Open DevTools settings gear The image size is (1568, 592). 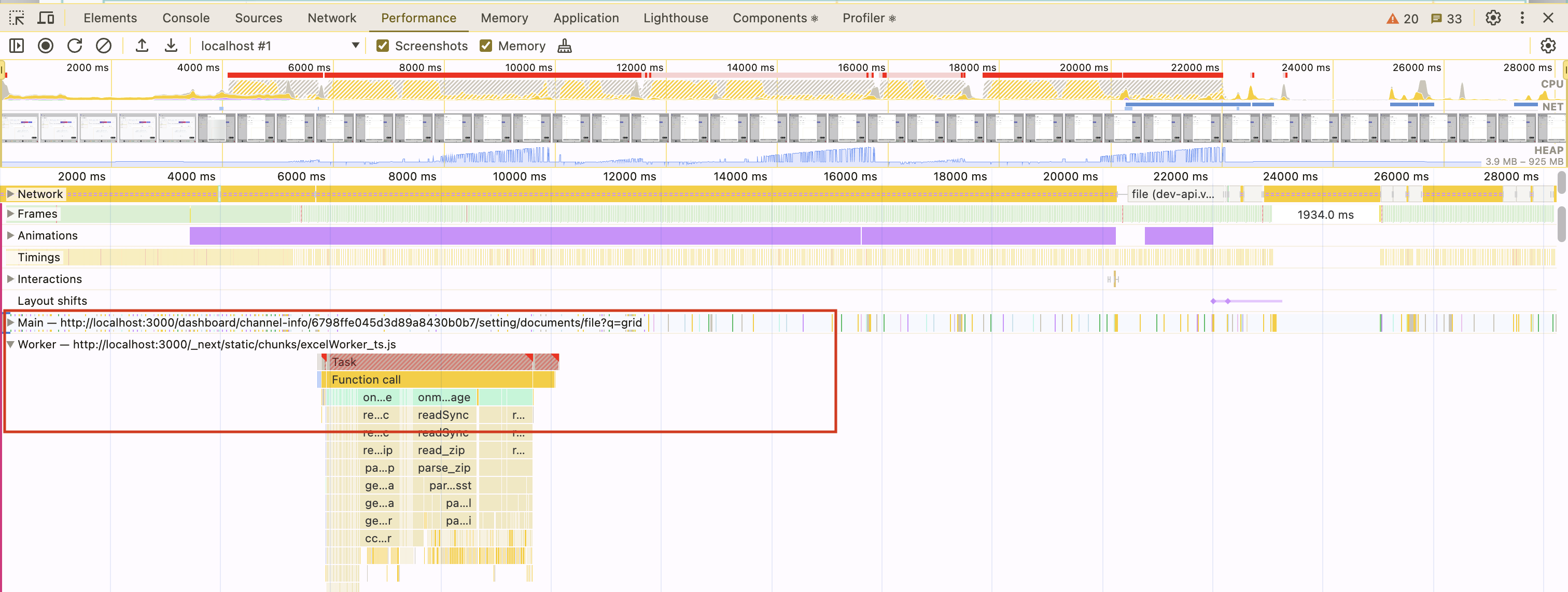click(x=1492, y=18)
